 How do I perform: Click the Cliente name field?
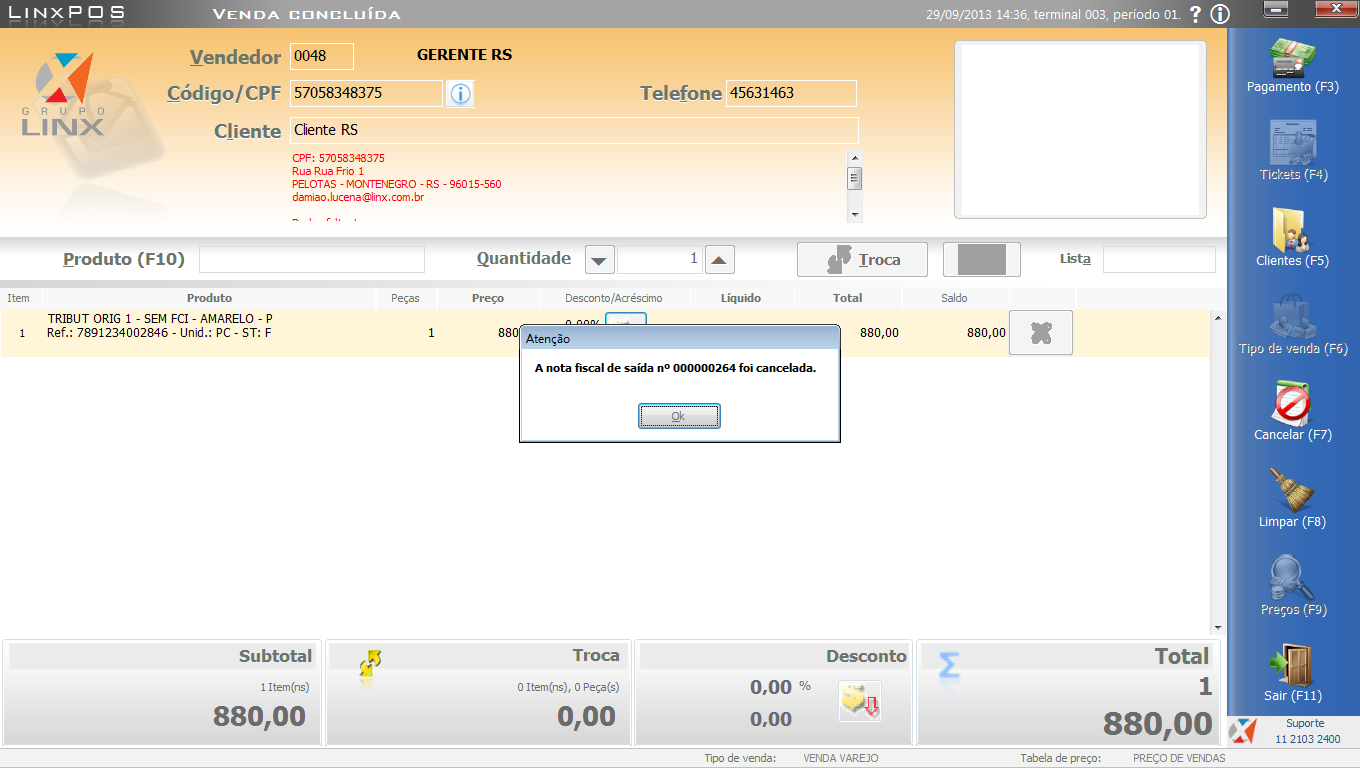[x=574, y=130]
